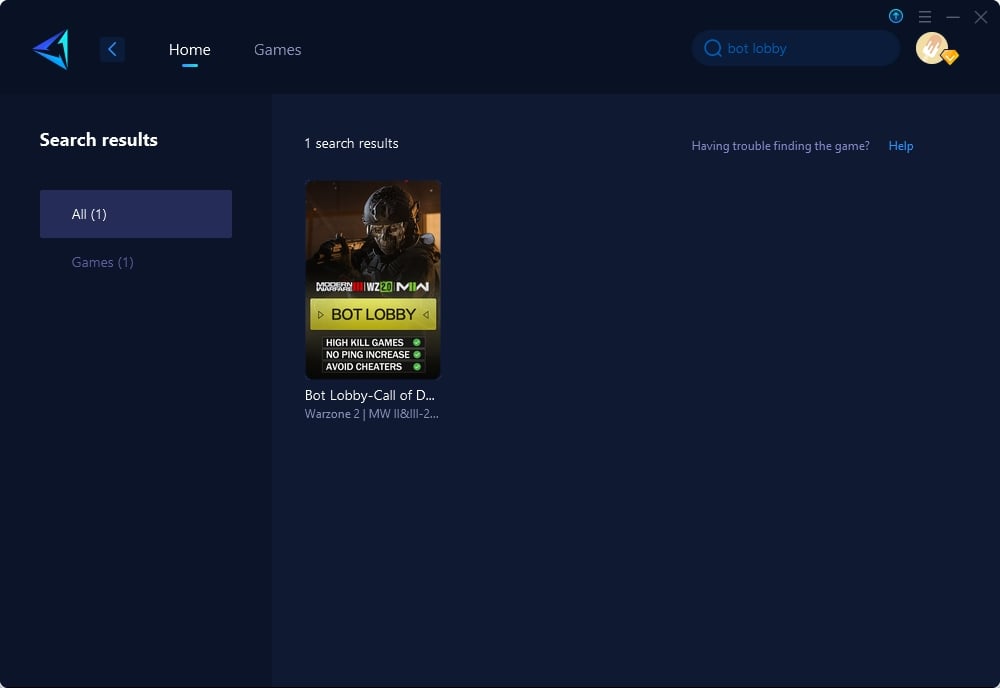Open the Bot Lobby game cover thumbnail
The width and height of the screenshot is (1000, 688).
tap(372, 279)
